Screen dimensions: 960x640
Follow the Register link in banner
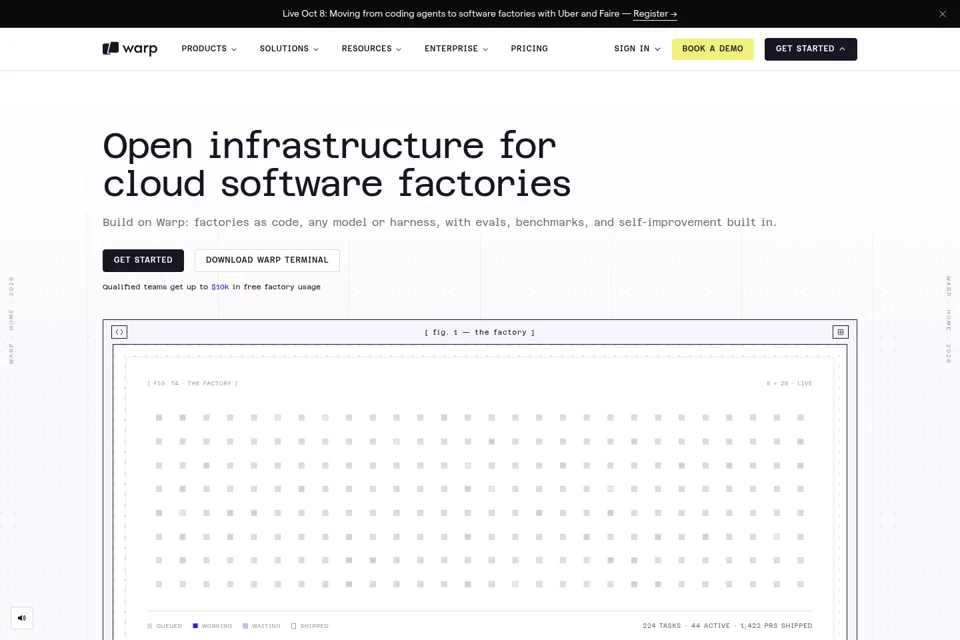(x=655, y=13)
